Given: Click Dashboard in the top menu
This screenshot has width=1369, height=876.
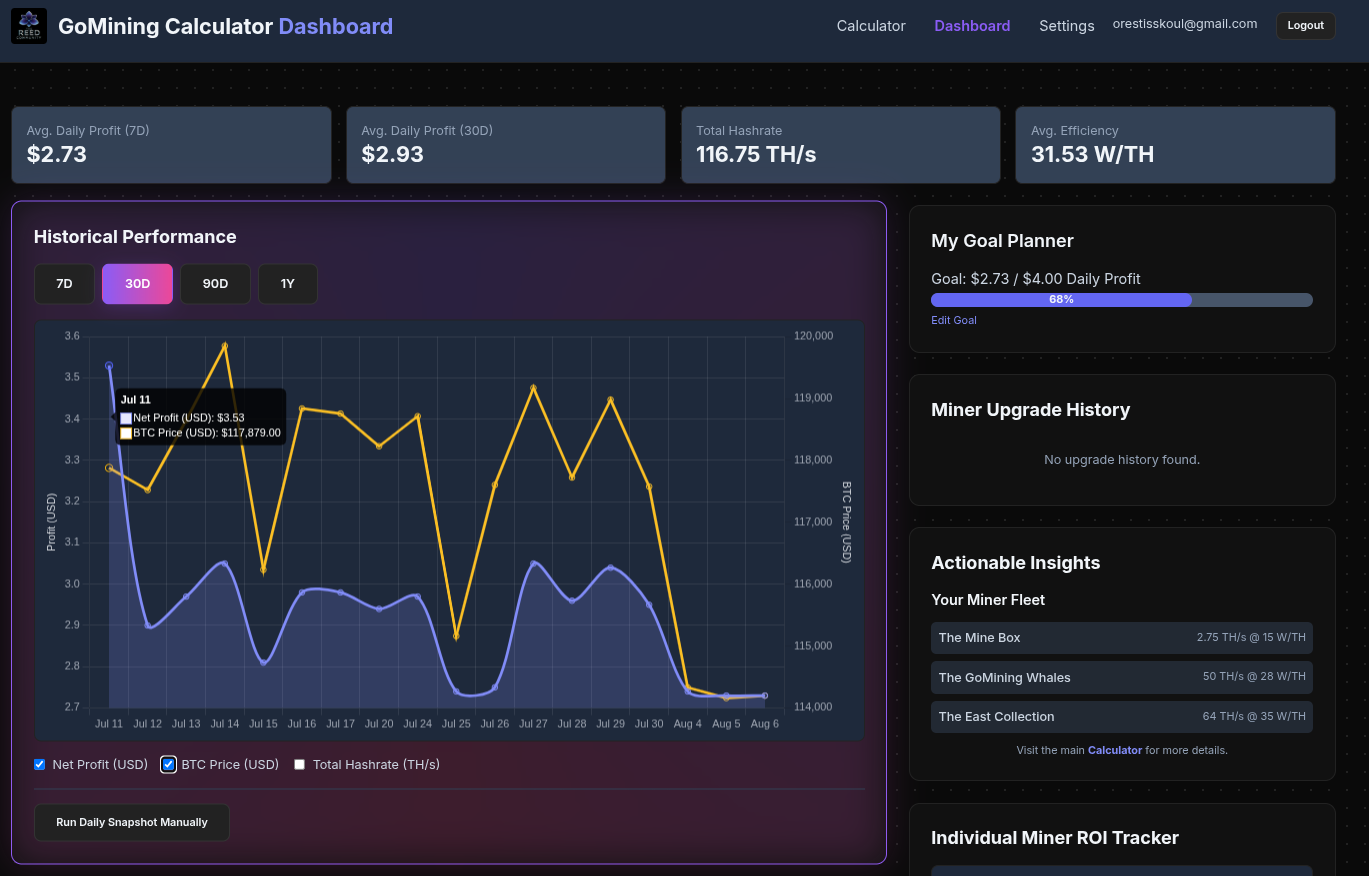Looking at the screenshot, I should [x=971, y=26].
